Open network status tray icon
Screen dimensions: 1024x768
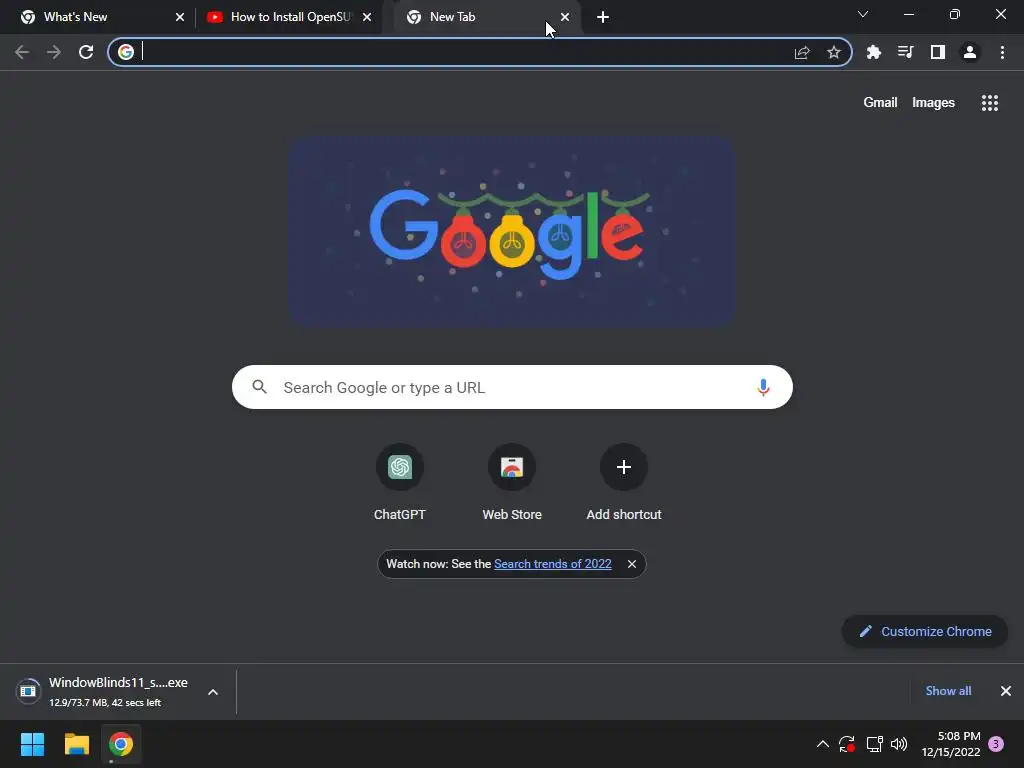874,744
